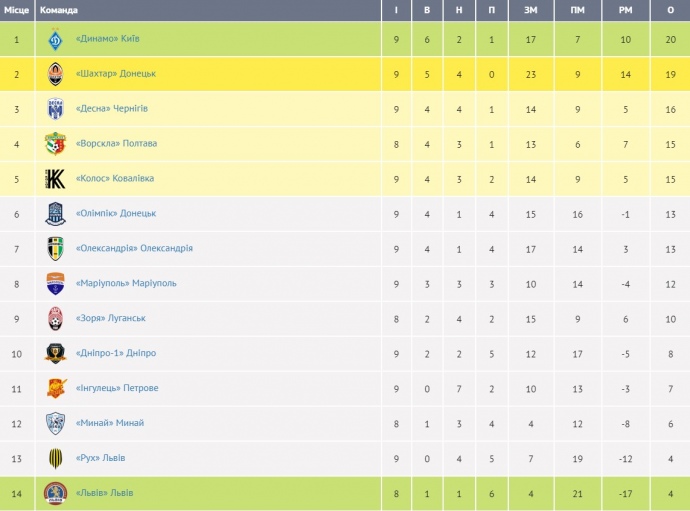
Task: Click the Desna Chernihiv club crest
Action: point(56,109)
